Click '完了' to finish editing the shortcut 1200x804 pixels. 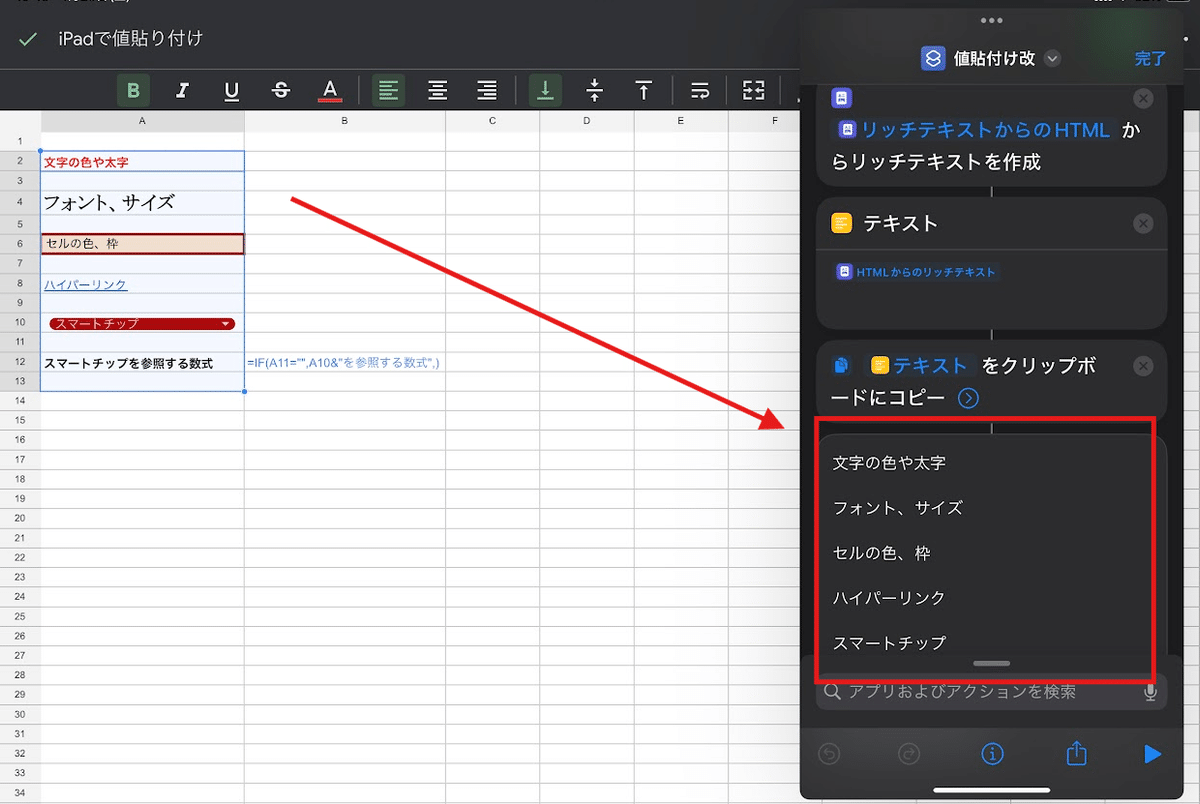1150,59
